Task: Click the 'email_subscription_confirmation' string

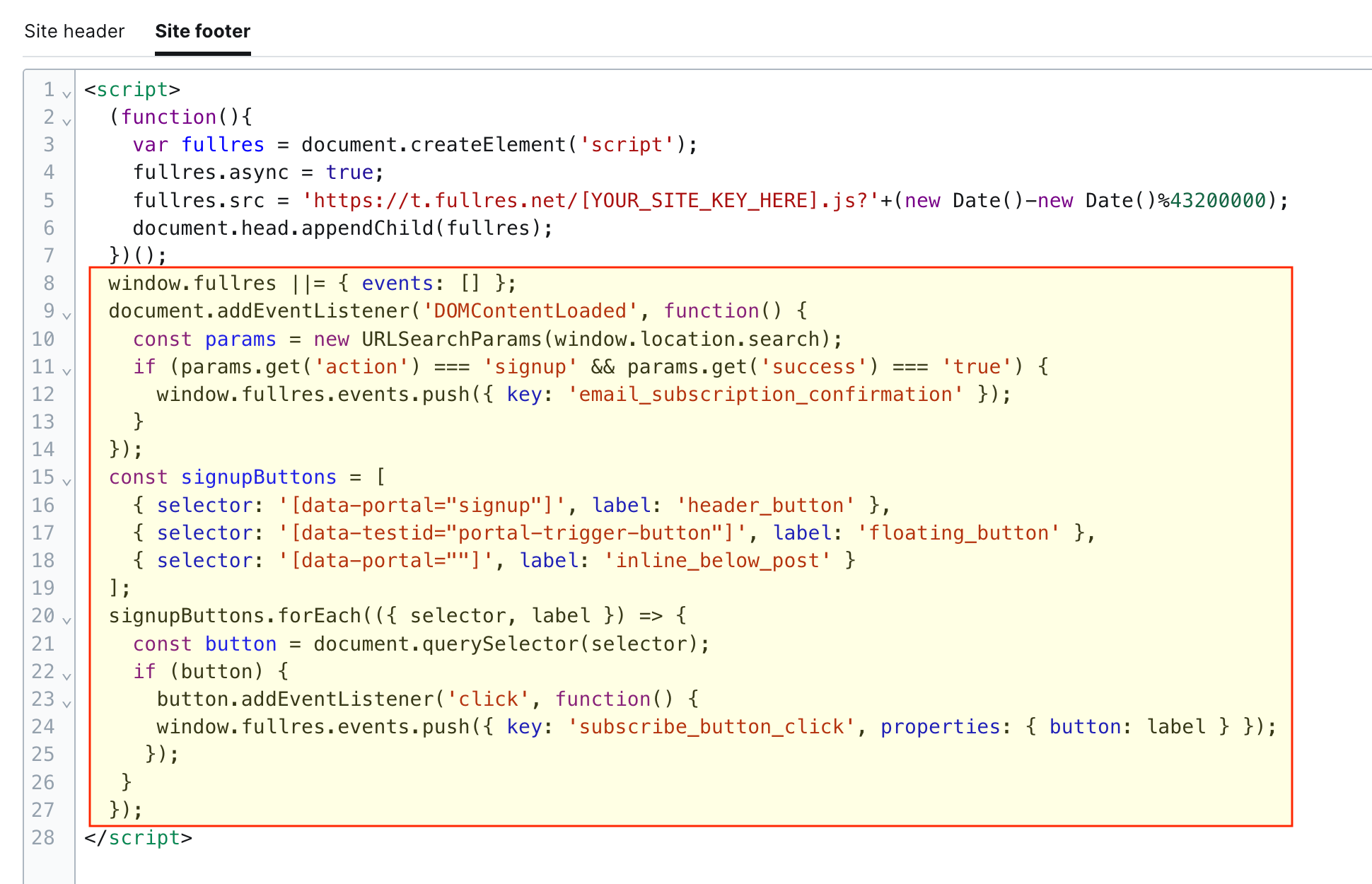Action: [765, 395]
